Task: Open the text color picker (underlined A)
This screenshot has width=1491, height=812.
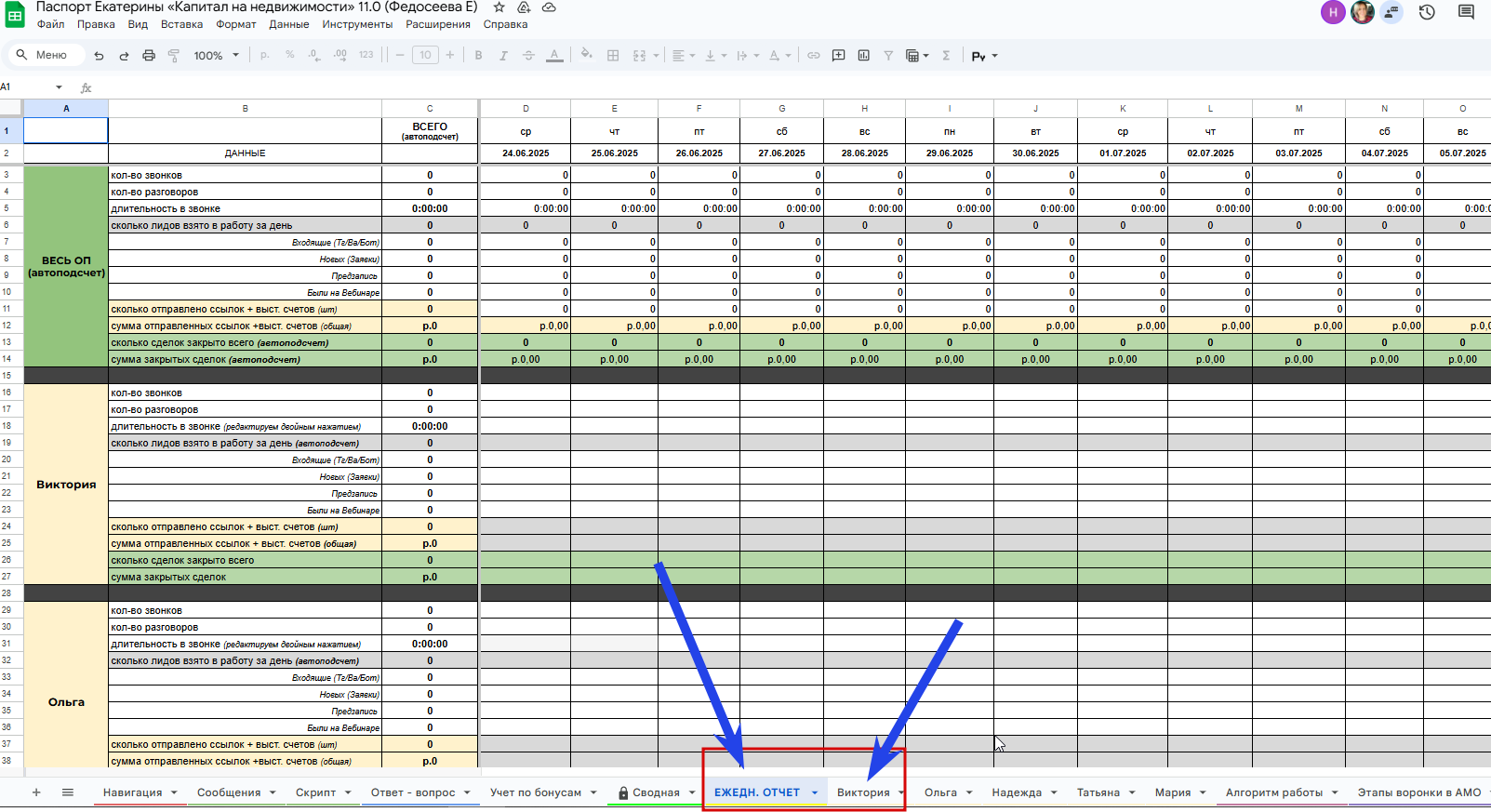Action: [554, 56]
